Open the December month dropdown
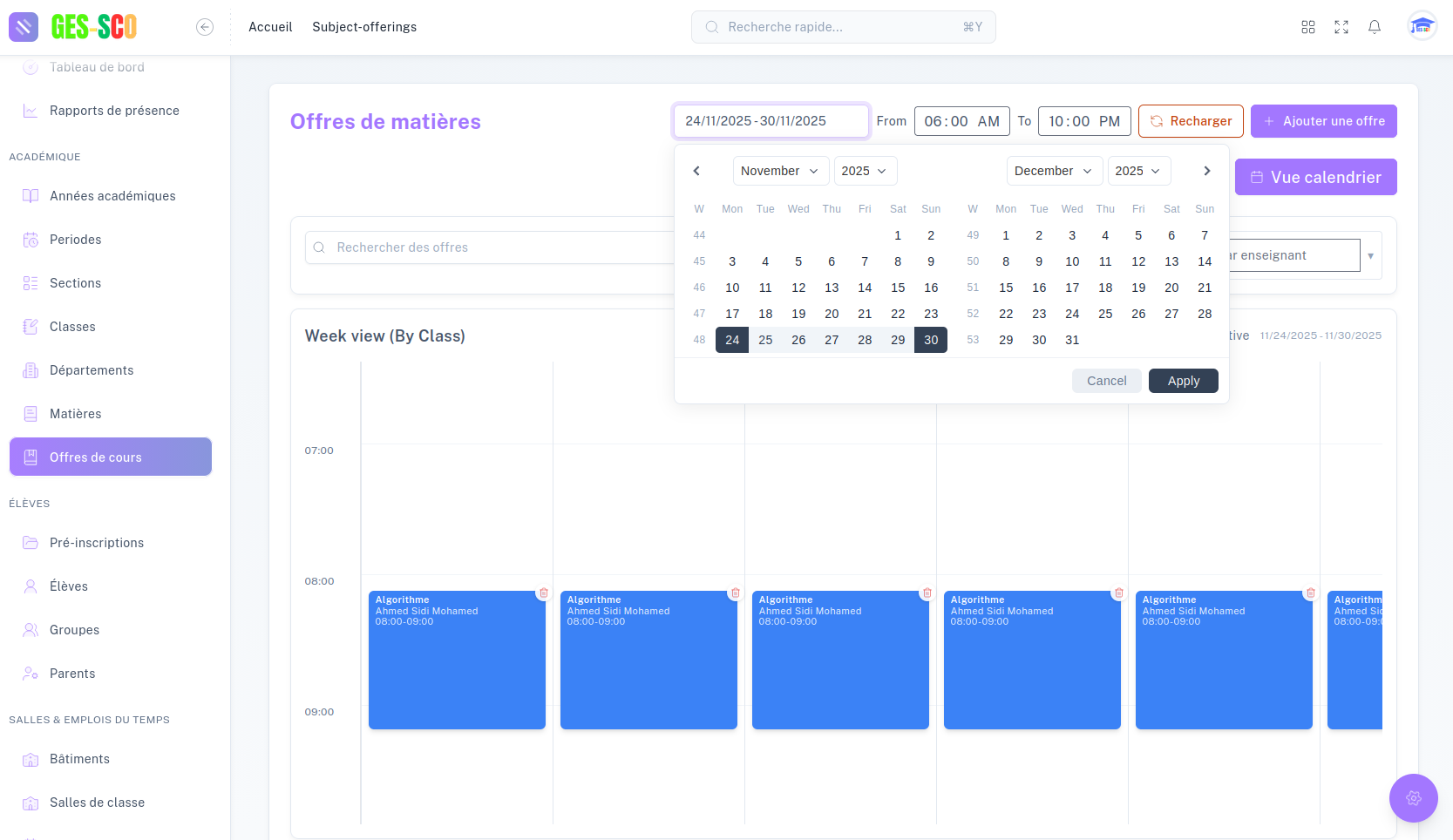This screenshot has height=840, width=1453. point(1054,171)
